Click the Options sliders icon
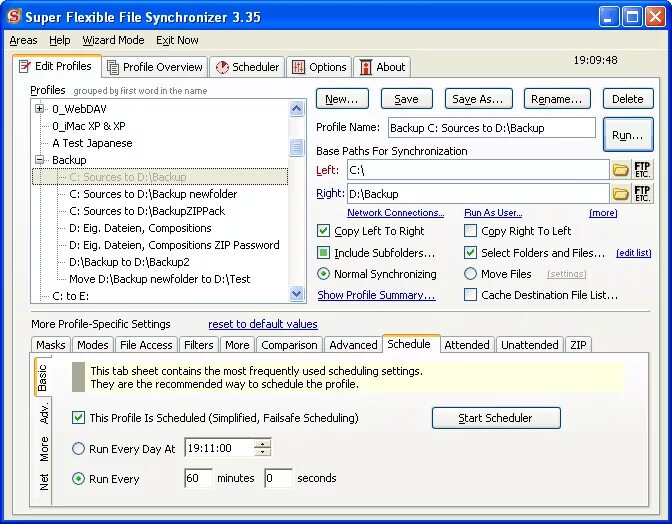672x524 pixels. (298, 67)
